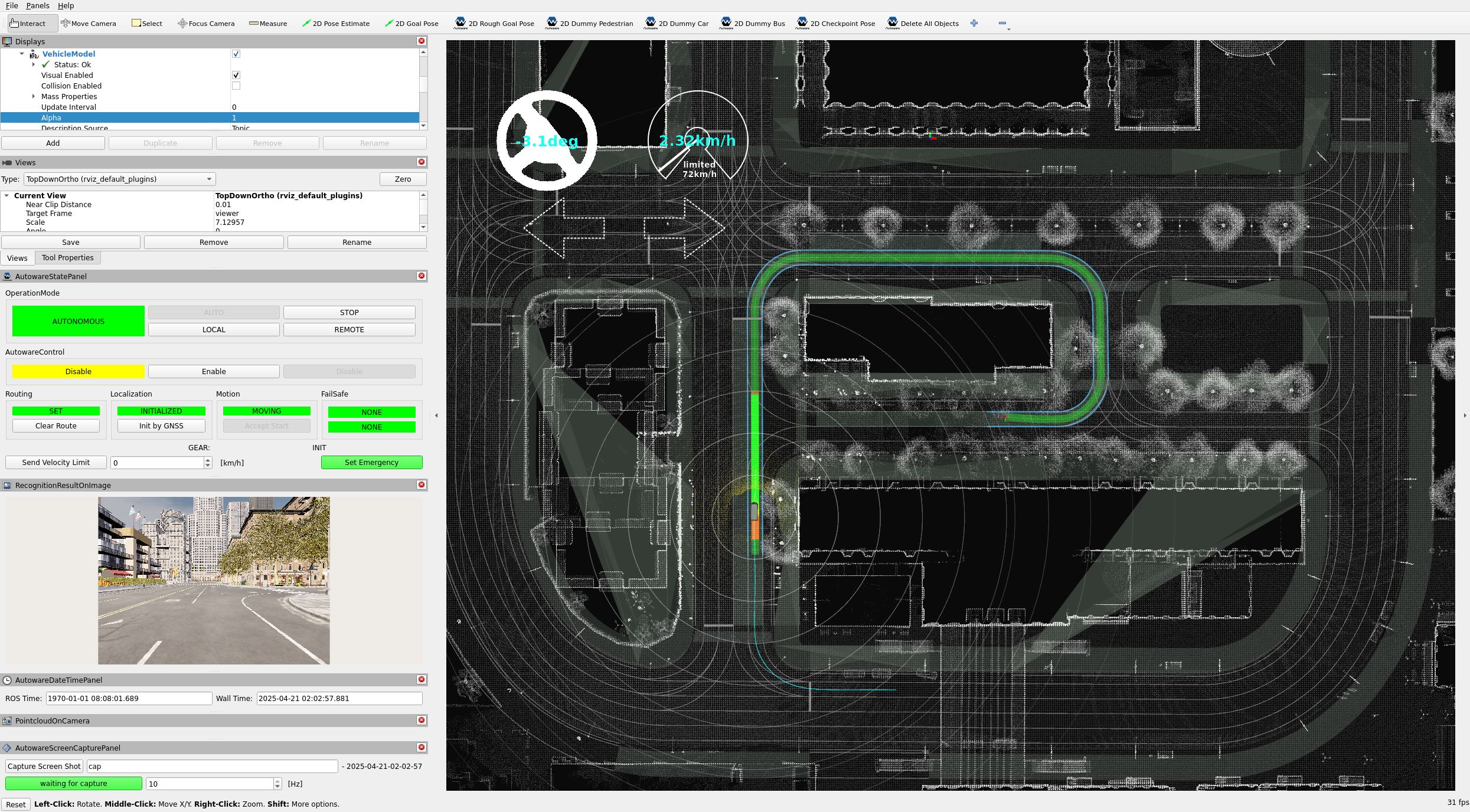
Task: Select the 2D Dummy Pedestrian tool
Action: point(589,23)
